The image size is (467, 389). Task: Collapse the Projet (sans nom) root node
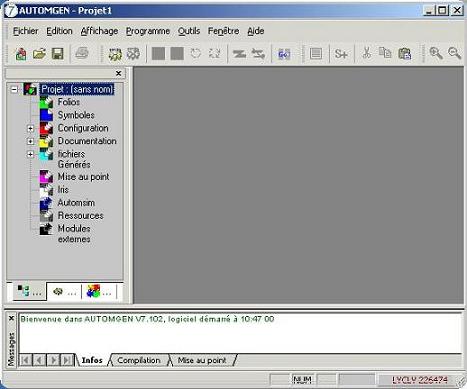(x=14, y=89)
